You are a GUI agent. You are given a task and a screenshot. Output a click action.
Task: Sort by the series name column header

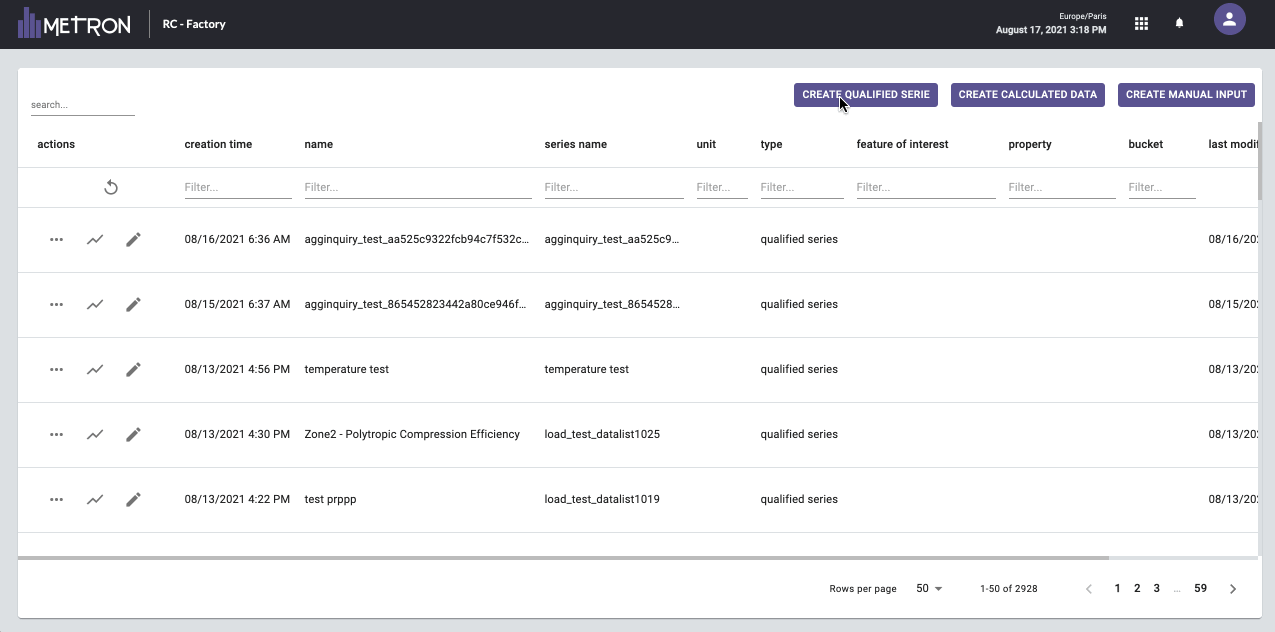pos(575,144)
